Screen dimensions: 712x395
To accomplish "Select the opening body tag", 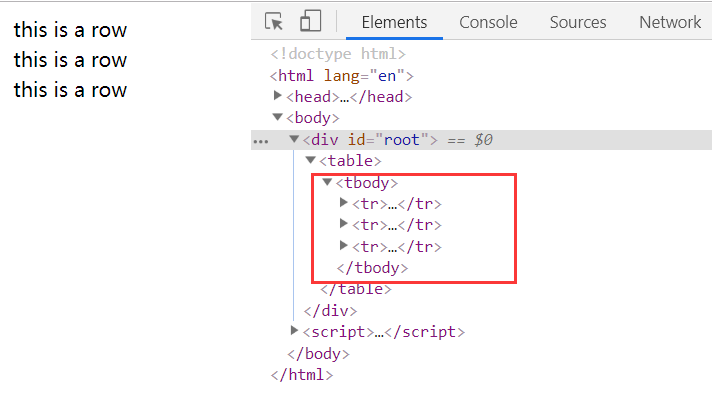I will tap(312, 118).
